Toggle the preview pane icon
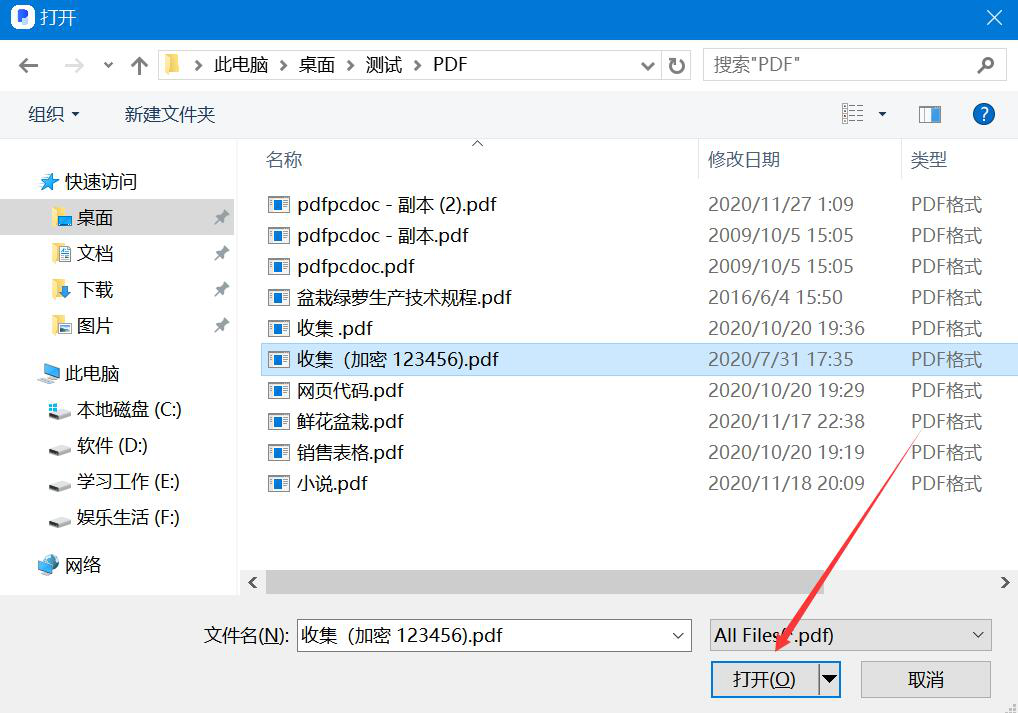 [x=930, y=114]
